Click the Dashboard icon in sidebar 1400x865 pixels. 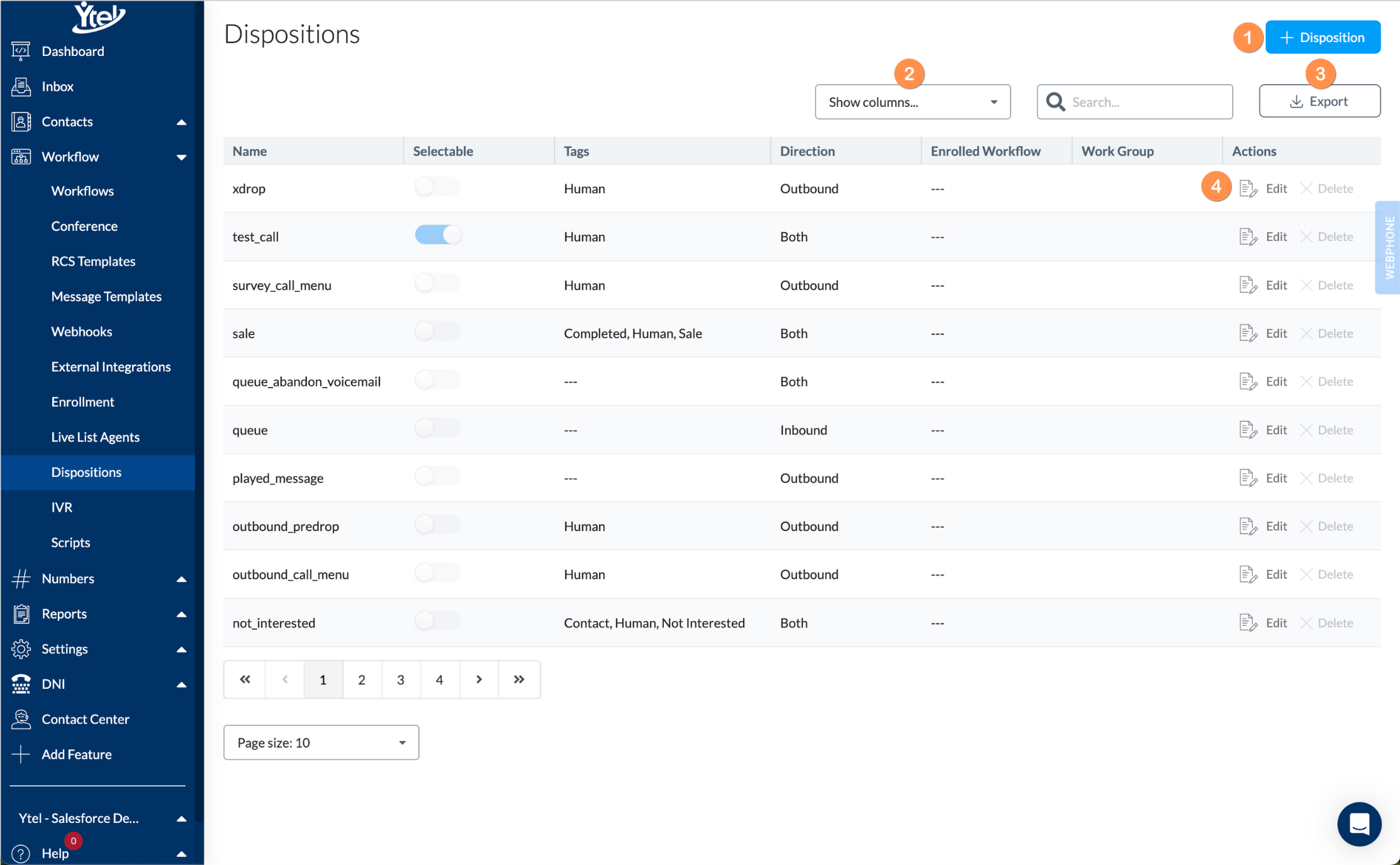point(21,51)
